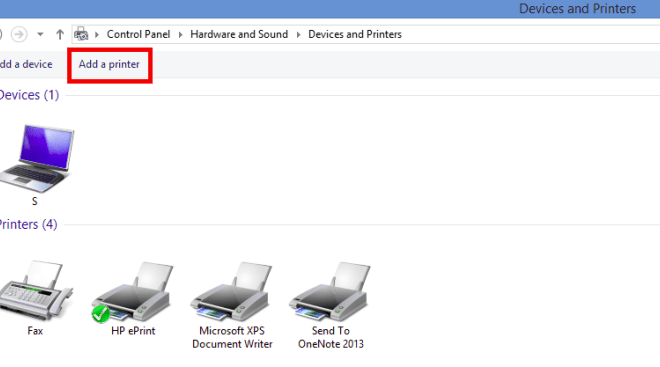Go up one folder level

[60, 34]
